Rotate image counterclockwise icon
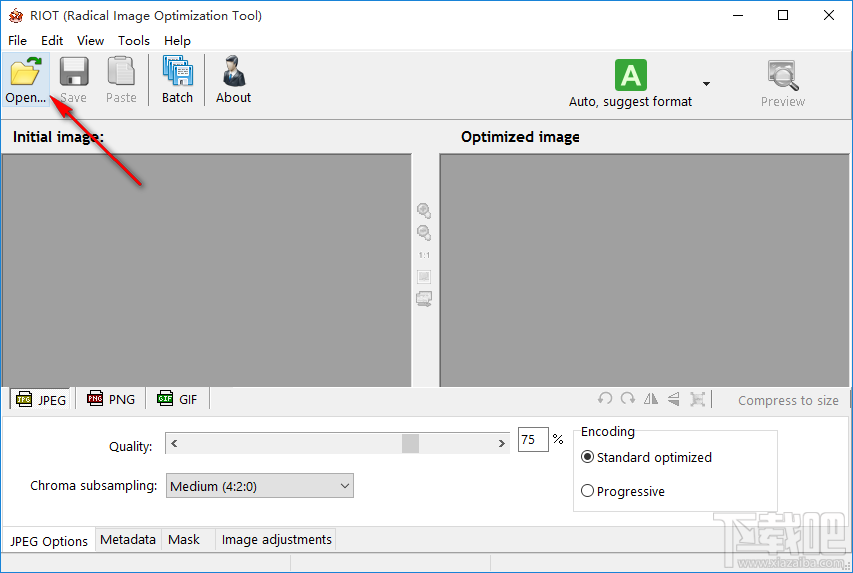The height and width of the screenshot is (573, 853). click(605, 399)
